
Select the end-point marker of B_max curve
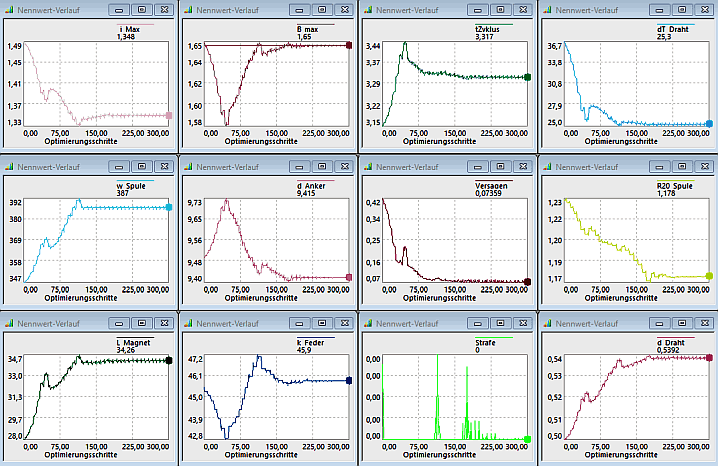point(348,45)
